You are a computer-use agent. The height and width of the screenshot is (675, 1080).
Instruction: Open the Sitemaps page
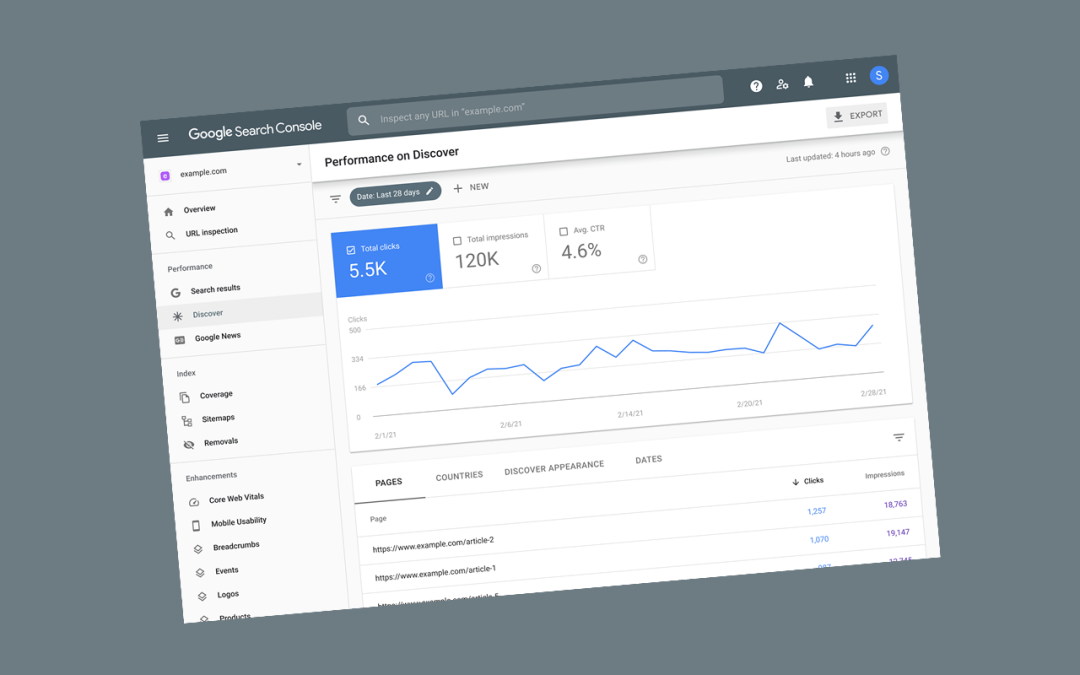click(x=218, y=419)
